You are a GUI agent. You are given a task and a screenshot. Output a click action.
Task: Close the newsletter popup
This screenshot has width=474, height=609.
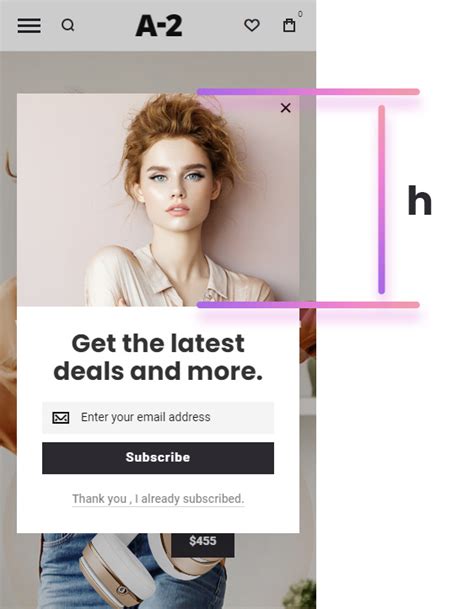286,108
